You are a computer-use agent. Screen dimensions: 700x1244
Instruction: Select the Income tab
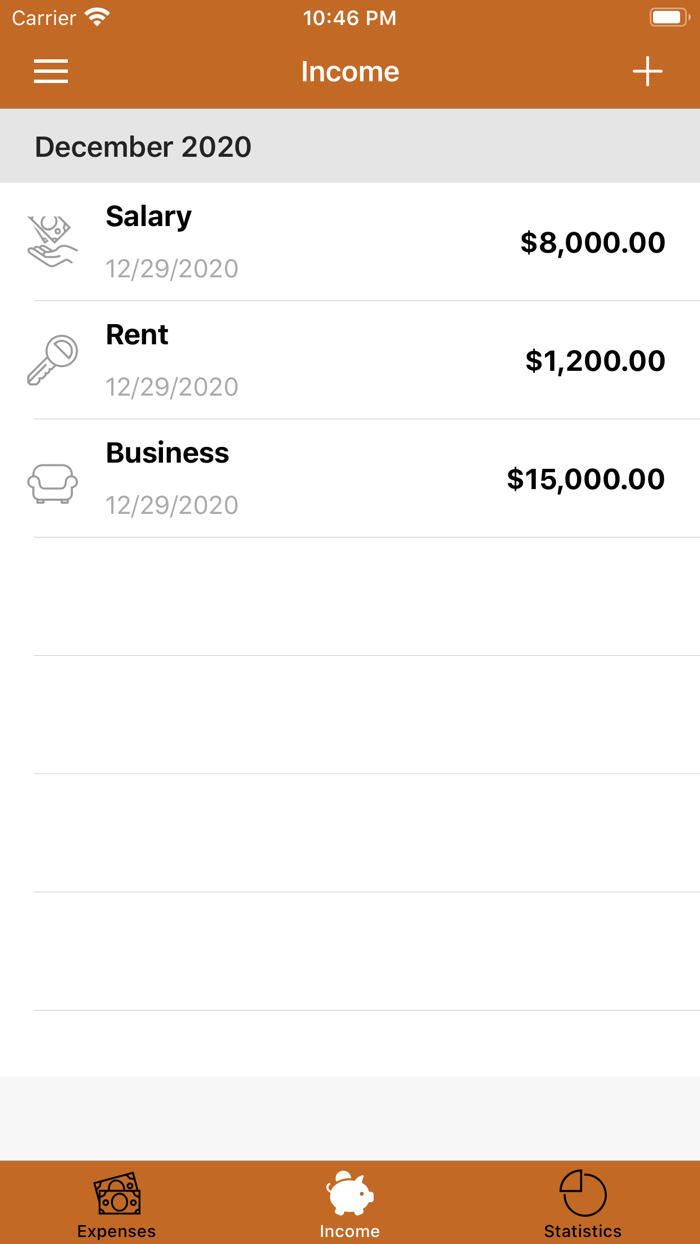(x=348, y=1203)
